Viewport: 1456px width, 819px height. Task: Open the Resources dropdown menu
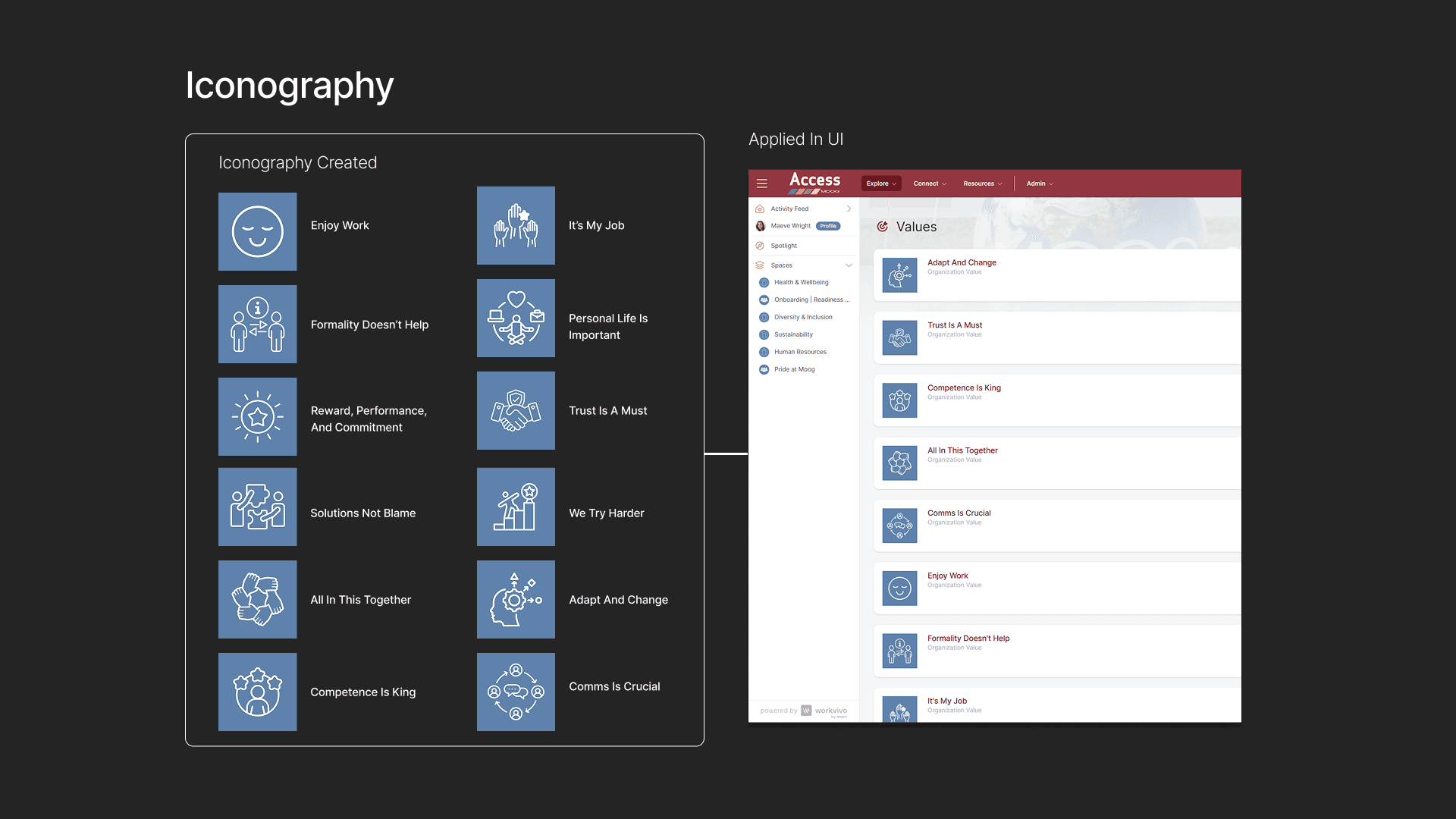tap(982, 184)
